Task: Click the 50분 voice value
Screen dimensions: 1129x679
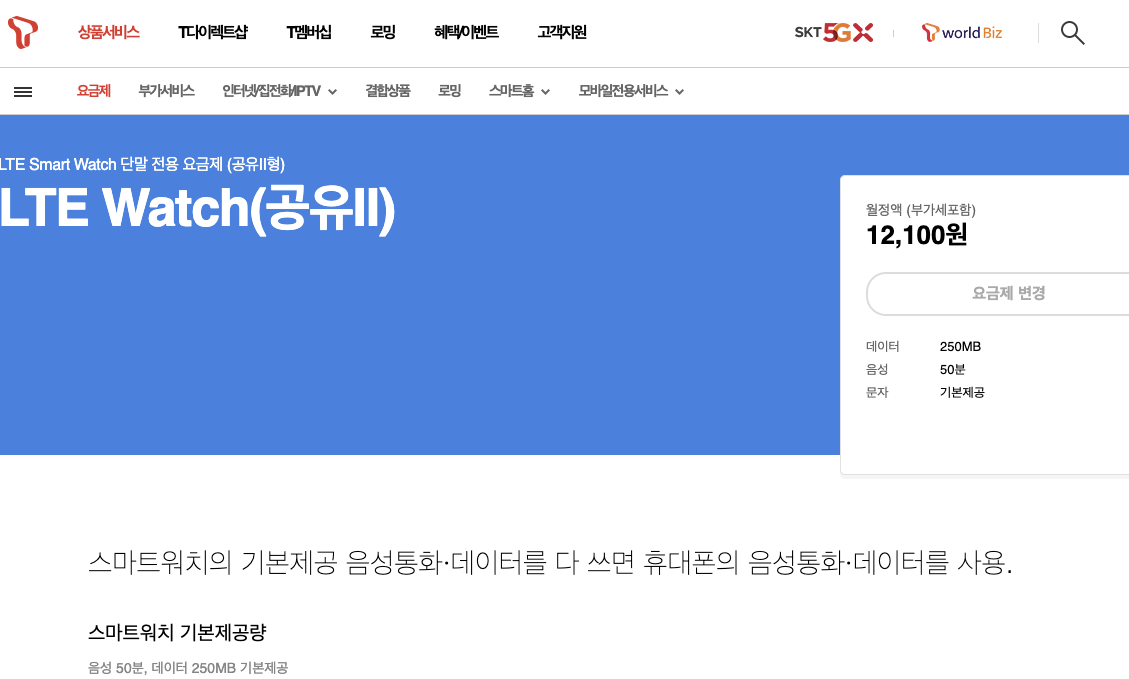Action: (952, 369)
